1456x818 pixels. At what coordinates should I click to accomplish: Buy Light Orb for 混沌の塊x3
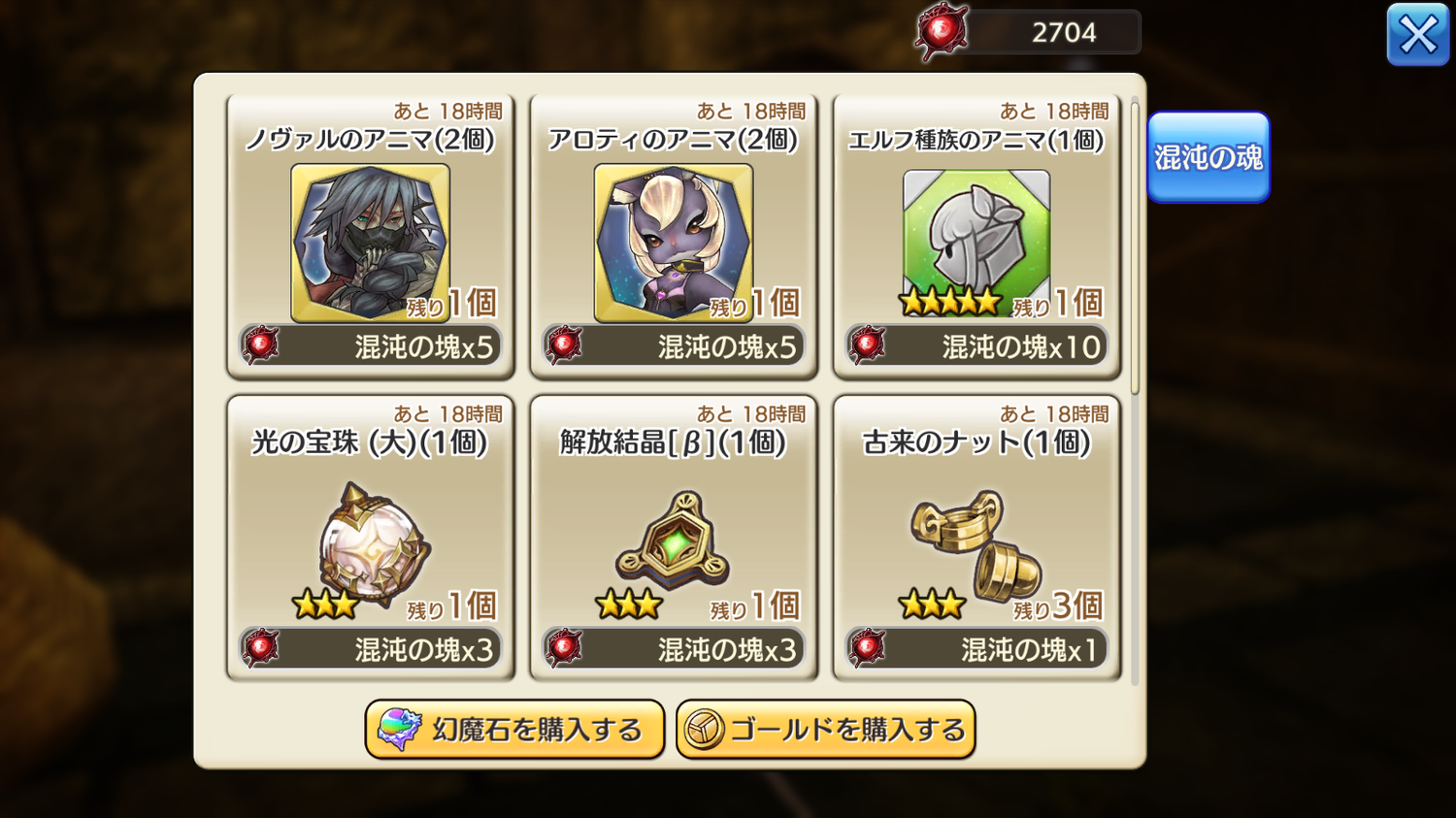[370, 648]
